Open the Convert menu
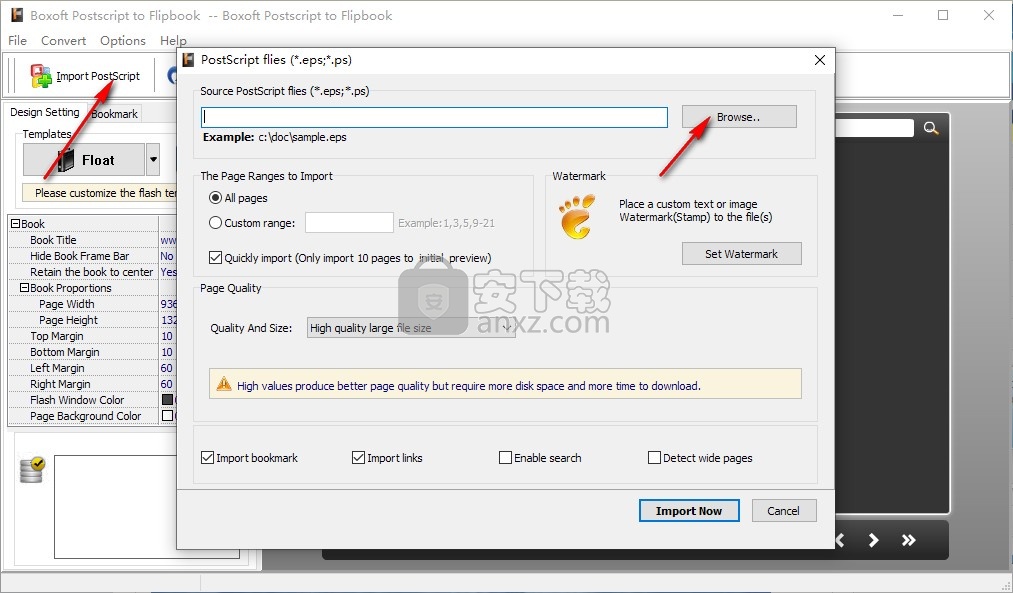Viewport: 1013px width, 593px height. coord(63,41)
